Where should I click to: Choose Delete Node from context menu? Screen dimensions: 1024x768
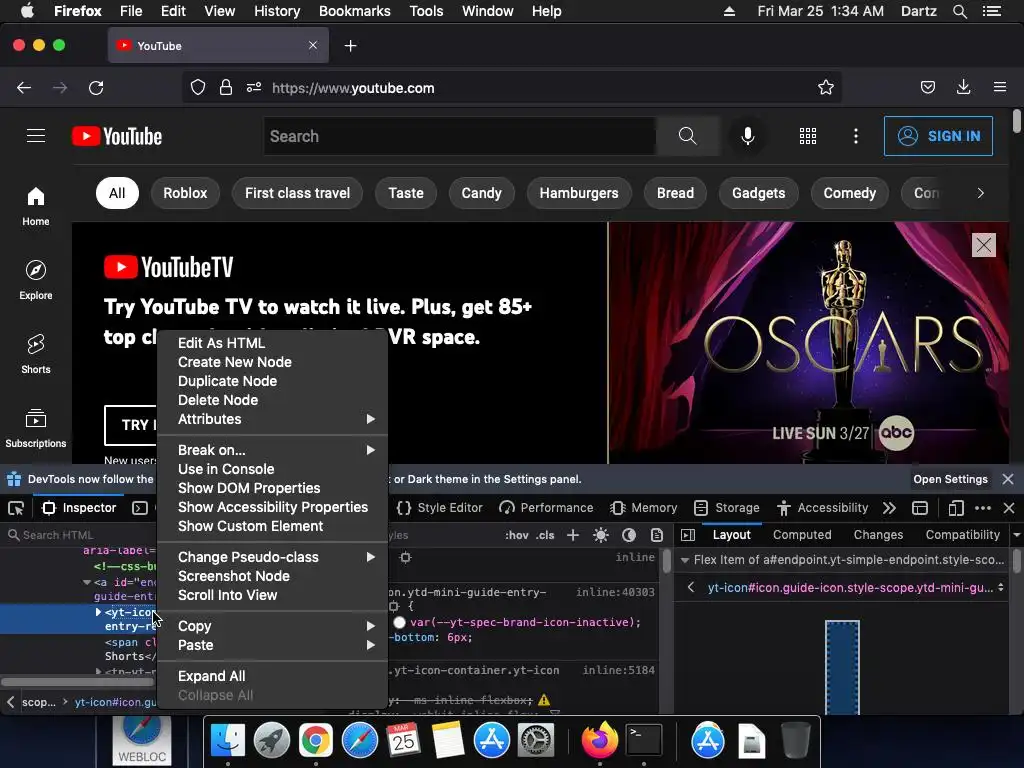272,400
